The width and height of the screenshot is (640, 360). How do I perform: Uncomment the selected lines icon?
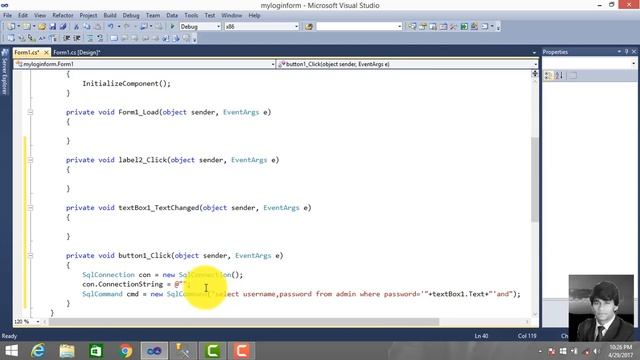tap(100, 38)
